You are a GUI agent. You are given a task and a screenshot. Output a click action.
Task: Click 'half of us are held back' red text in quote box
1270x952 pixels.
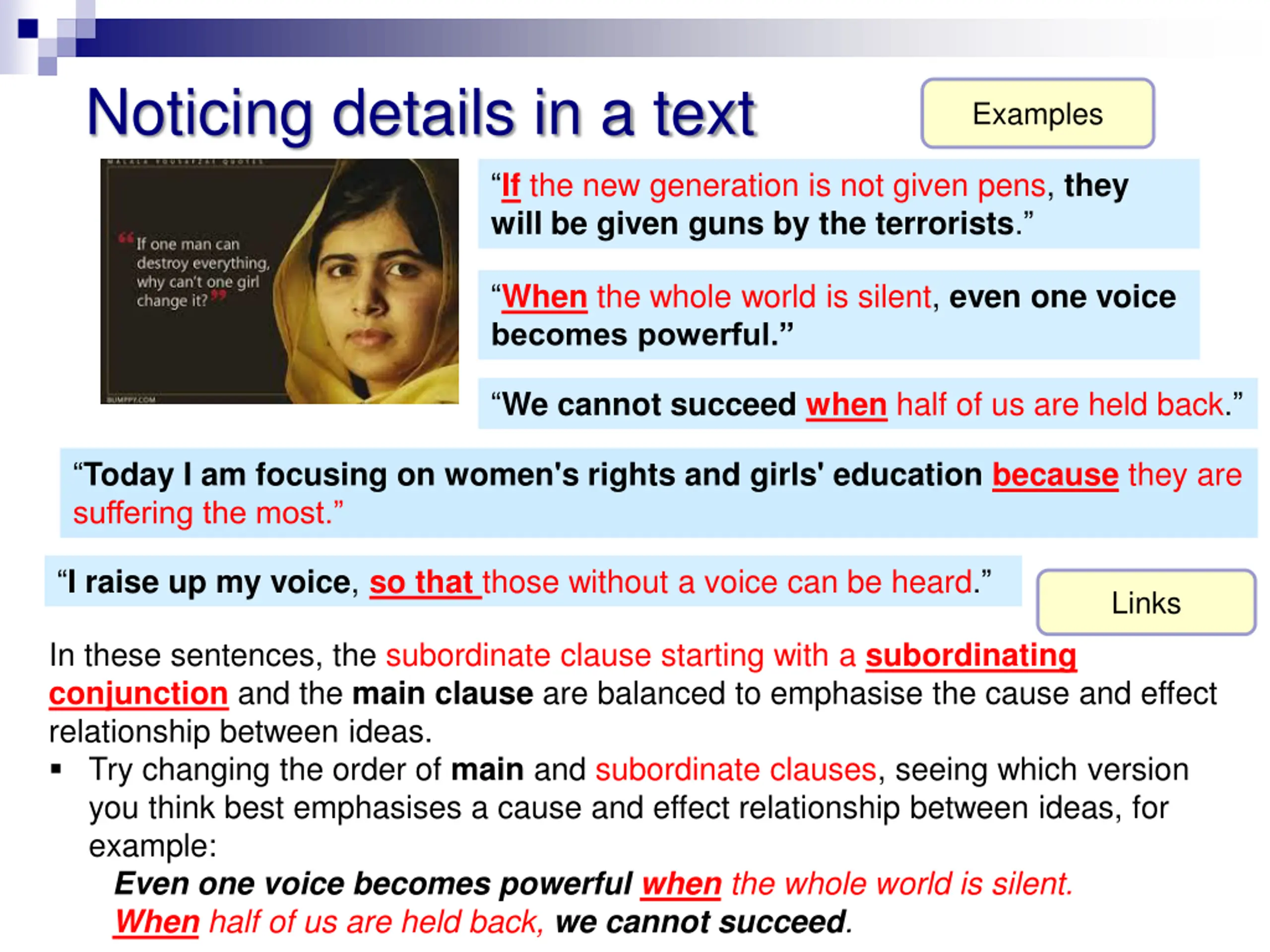click(x=1060, y=405)
